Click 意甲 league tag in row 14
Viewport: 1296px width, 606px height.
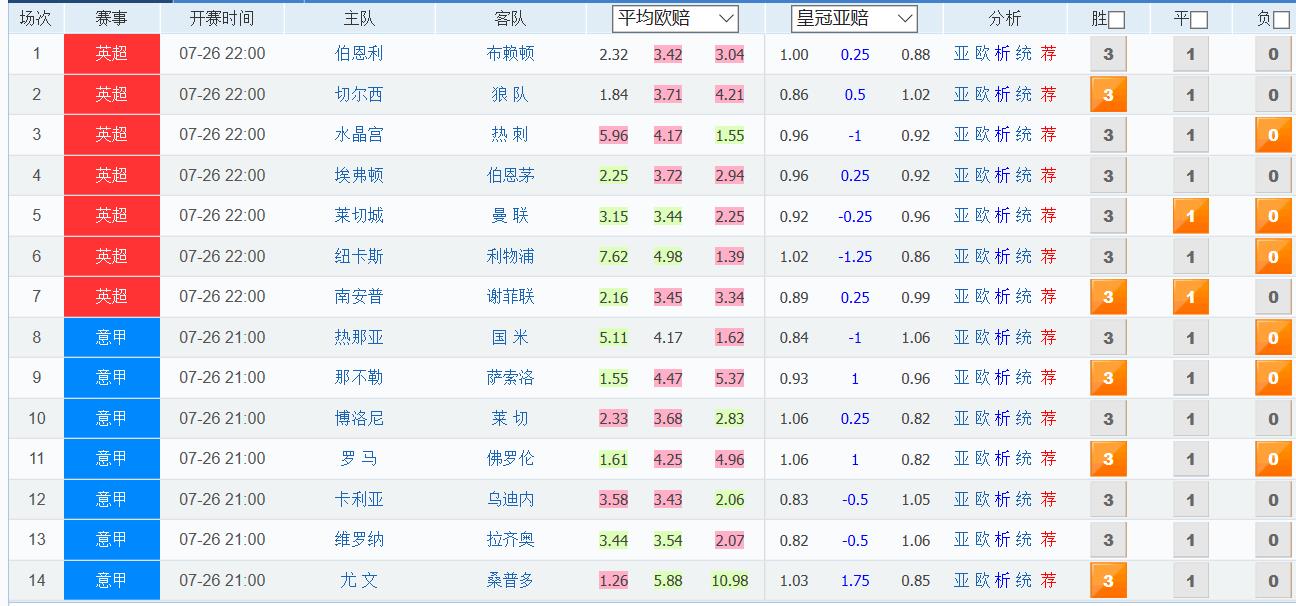pyautogui.click(x=112, y=580)
